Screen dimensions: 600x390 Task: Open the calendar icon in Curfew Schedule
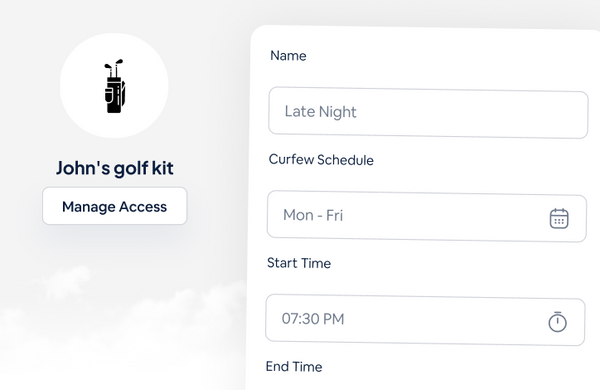click(x=559, y=219)
